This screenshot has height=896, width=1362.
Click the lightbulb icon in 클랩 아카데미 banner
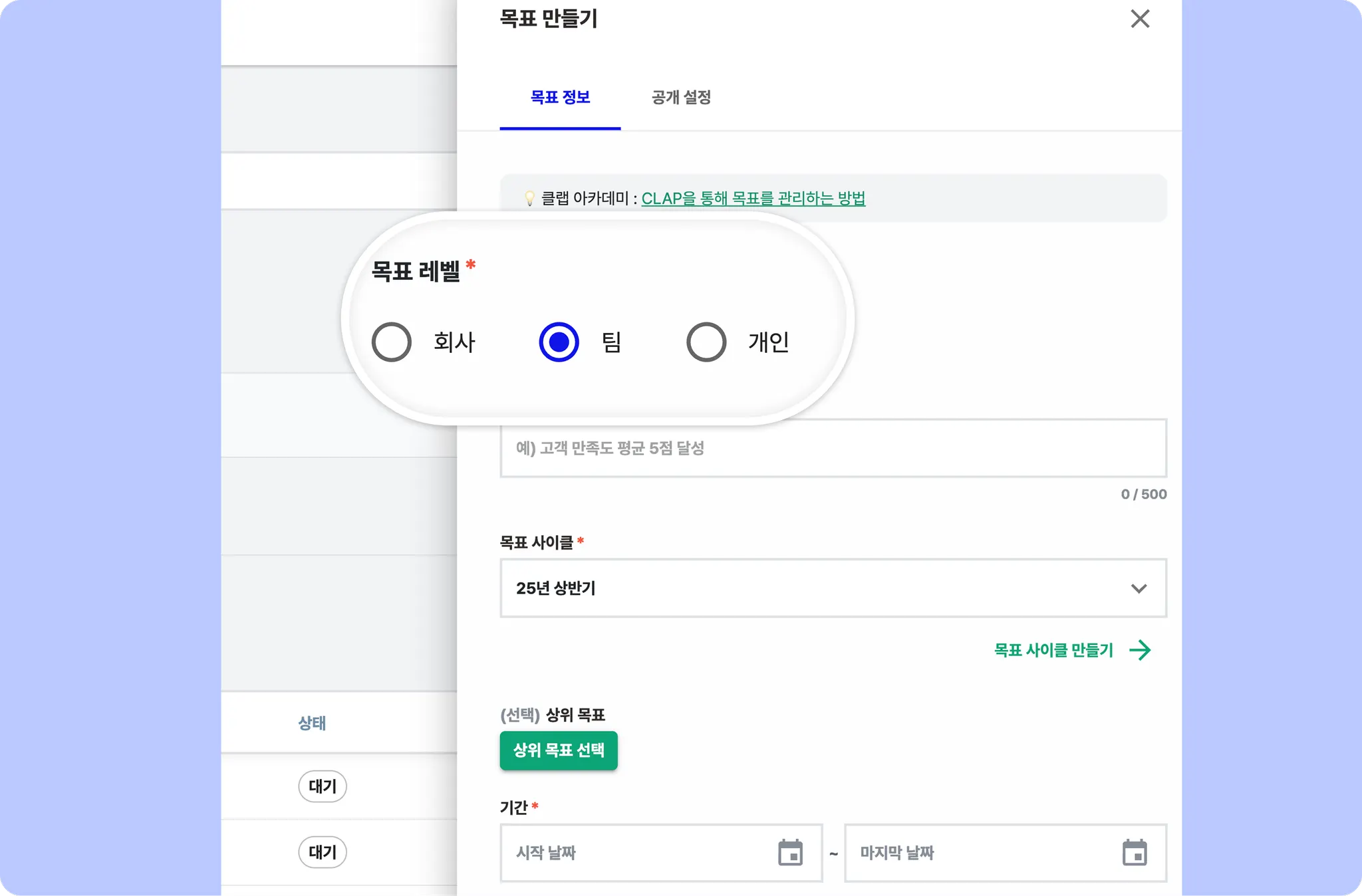pos(529,199)
